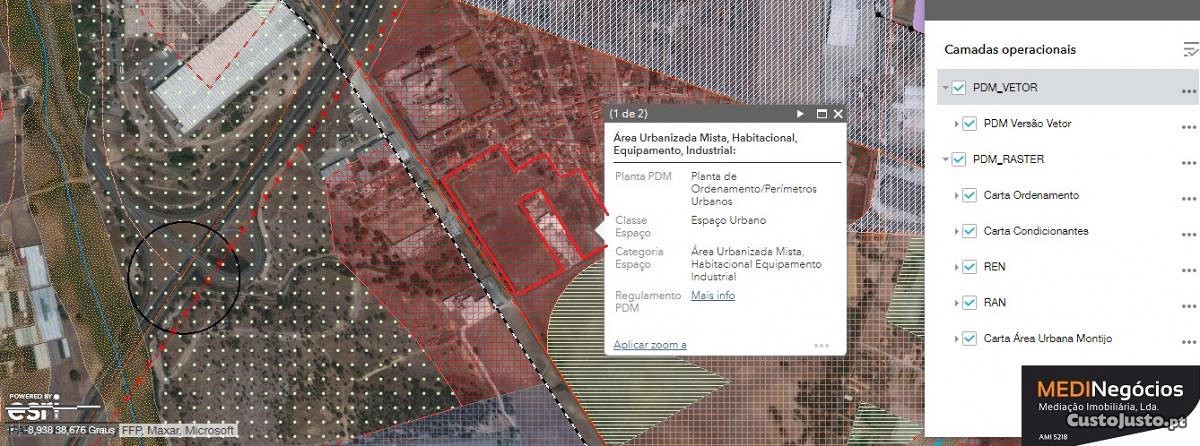Image resolution: width=1200 pixels, height=446 pixels.
Task: Open the layer list options icon
Action: [x=1189, y=50]
